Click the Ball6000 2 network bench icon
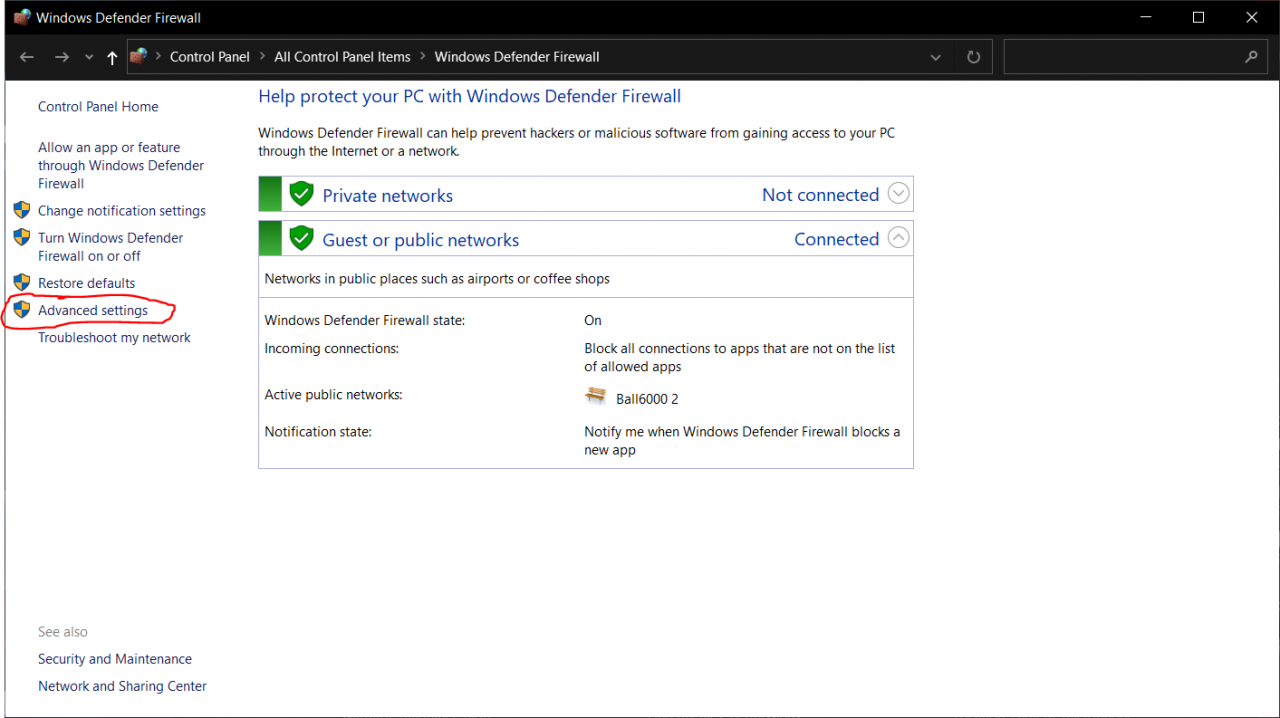Screen dimensions: 1280x718 pos(596,396)
